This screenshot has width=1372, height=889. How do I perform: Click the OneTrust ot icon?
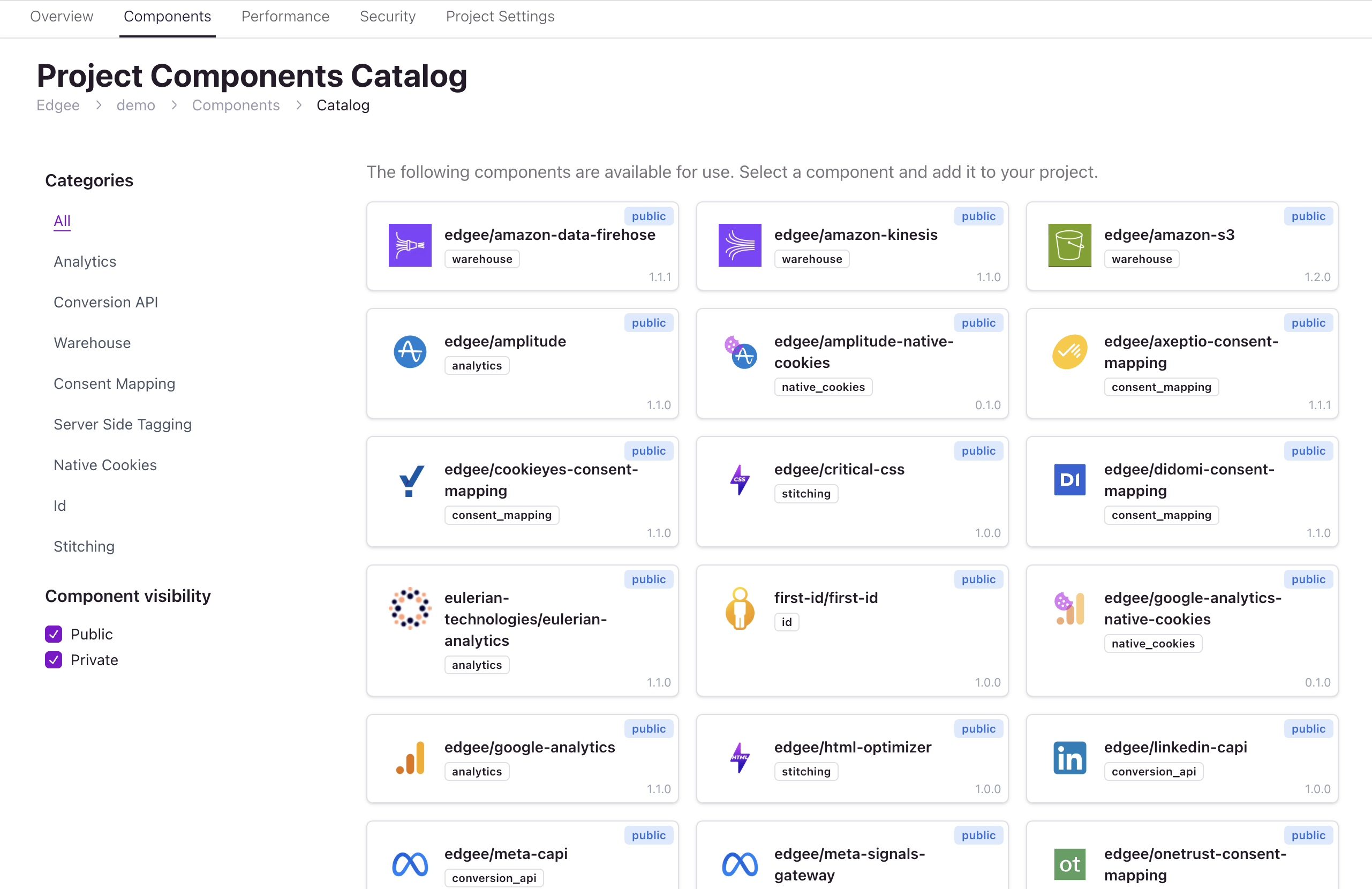1069,864
